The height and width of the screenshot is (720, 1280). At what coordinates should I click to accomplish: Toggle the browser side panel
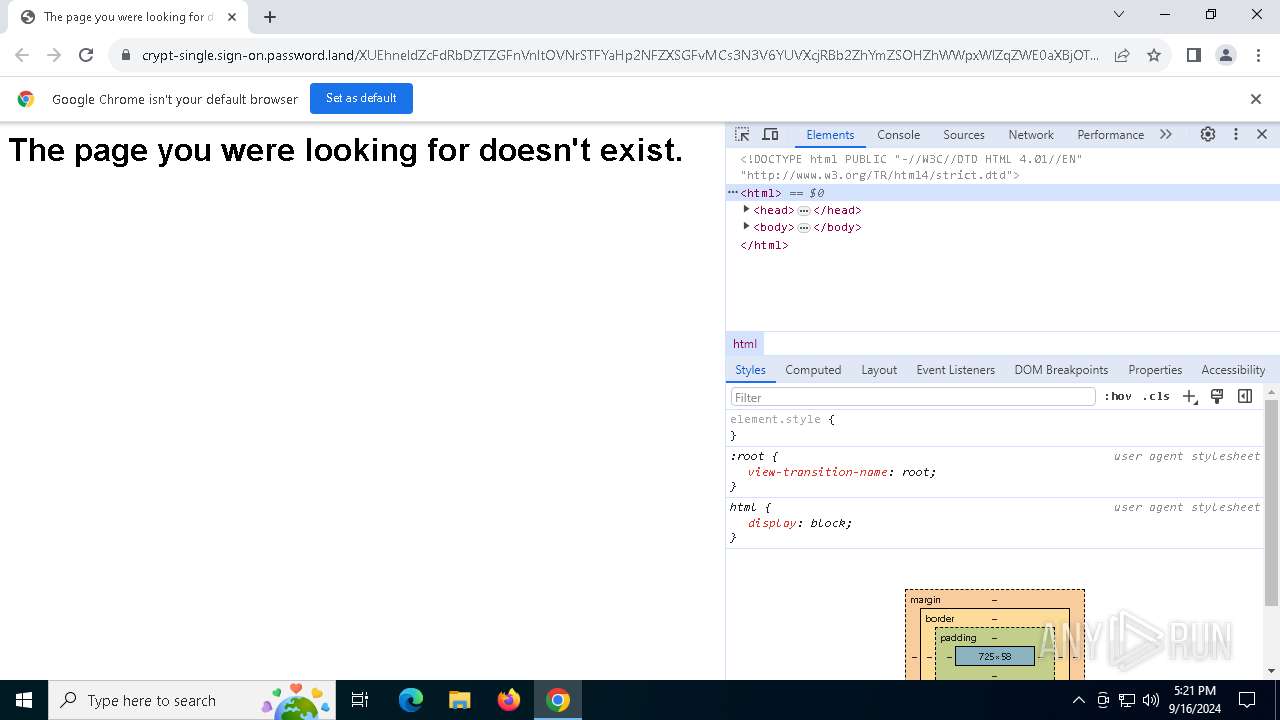pyautogui.click(x=1193, y=55)
